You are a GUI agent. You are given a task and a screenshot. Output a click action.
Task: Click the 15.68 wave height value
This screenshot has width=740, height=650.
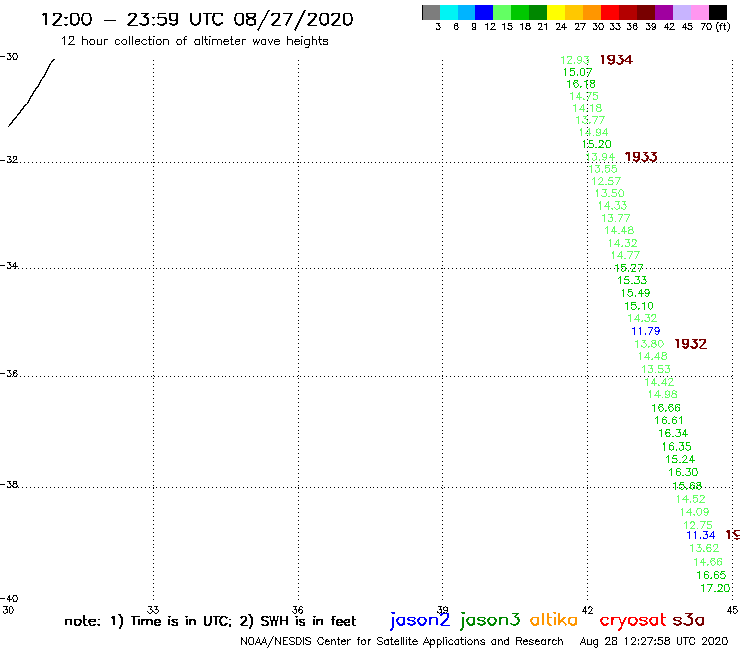pyautogui.click(x=687, y=486)
